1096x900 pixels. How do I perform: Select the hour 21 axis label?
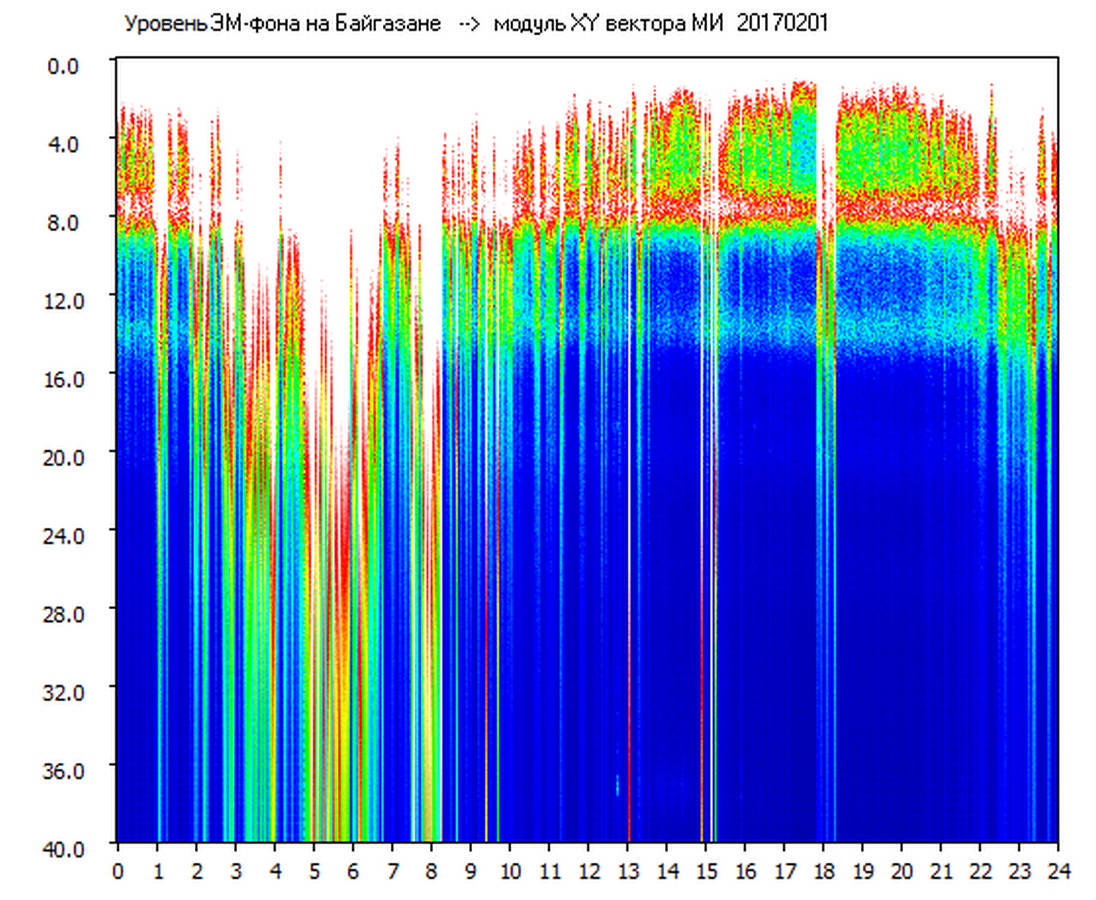pos(941,871)
